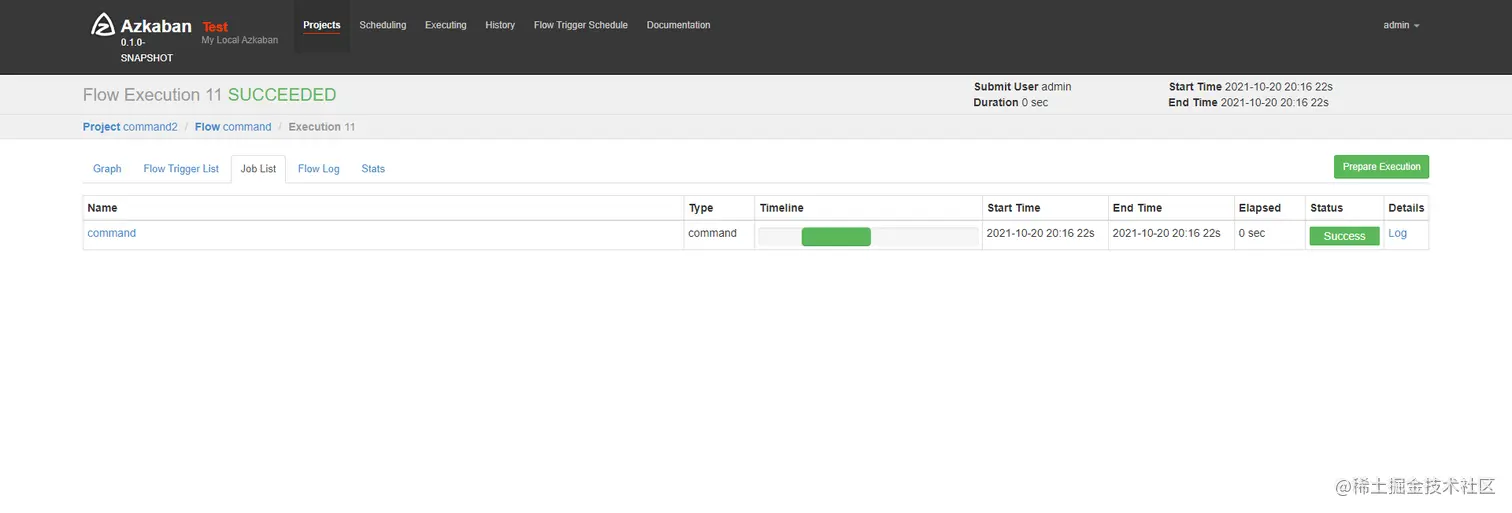Click the Success status badge
1512x513 pixels.
(1344, 236)
